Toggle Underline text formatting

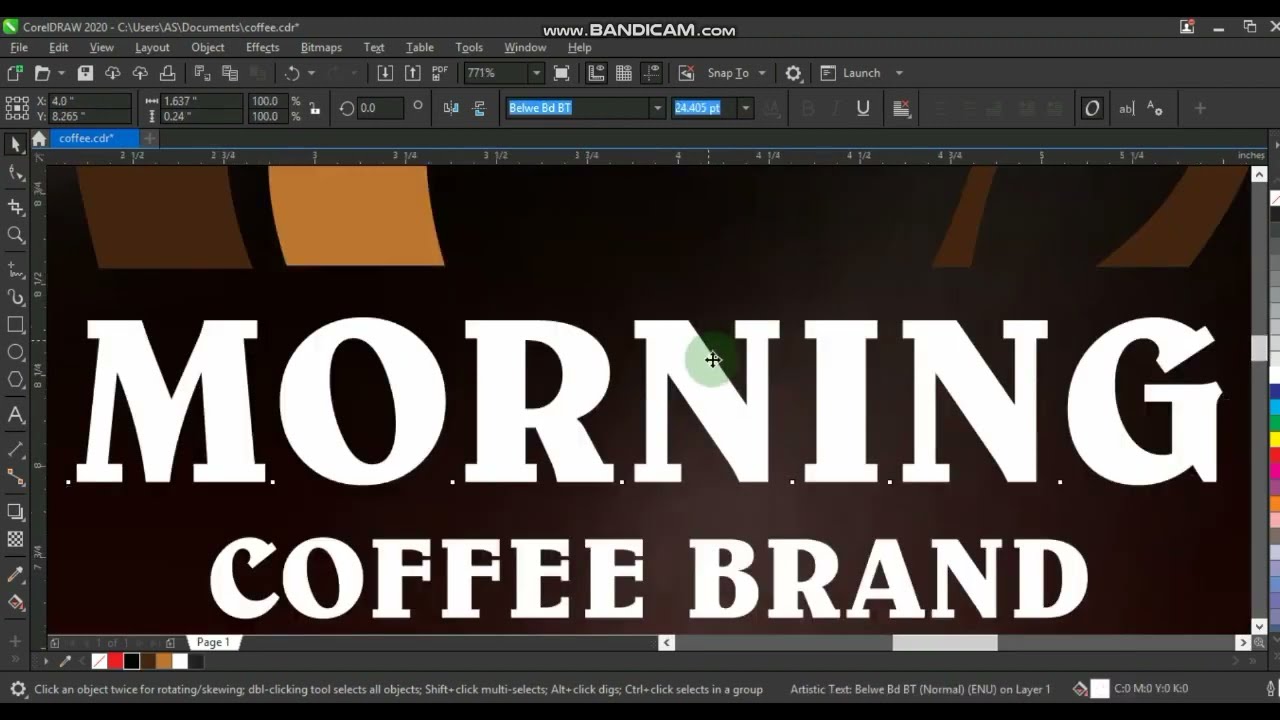pyautogui.click(x=863, y=108)
